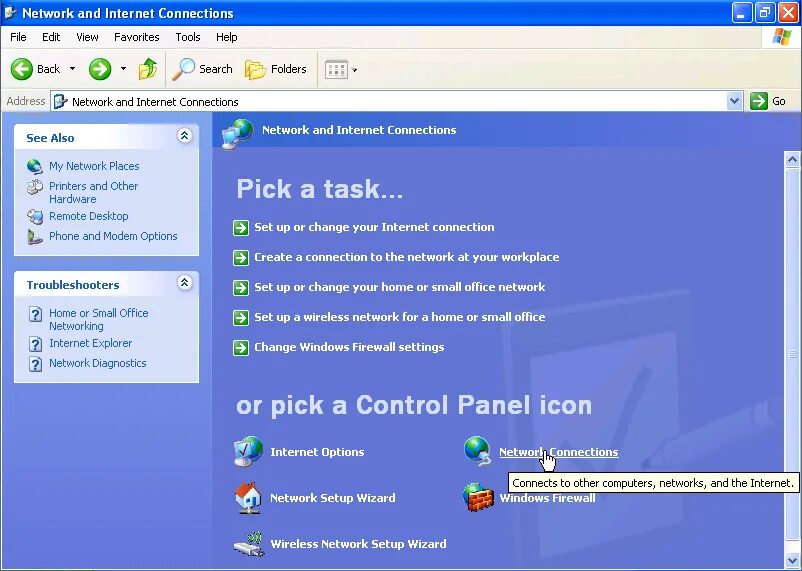The image size is (802, 571).
Task: Click the green Go arrow icon
Action: pos(759,101)
